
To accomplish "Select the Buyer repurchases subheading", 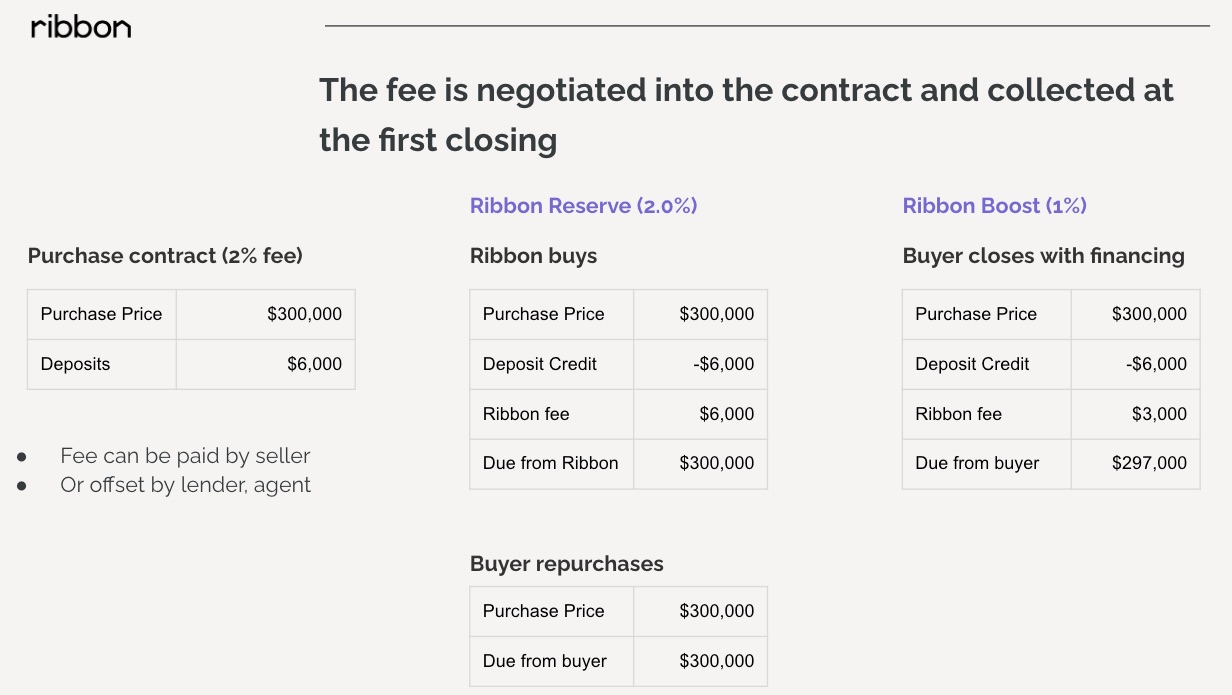I will 566,564.
